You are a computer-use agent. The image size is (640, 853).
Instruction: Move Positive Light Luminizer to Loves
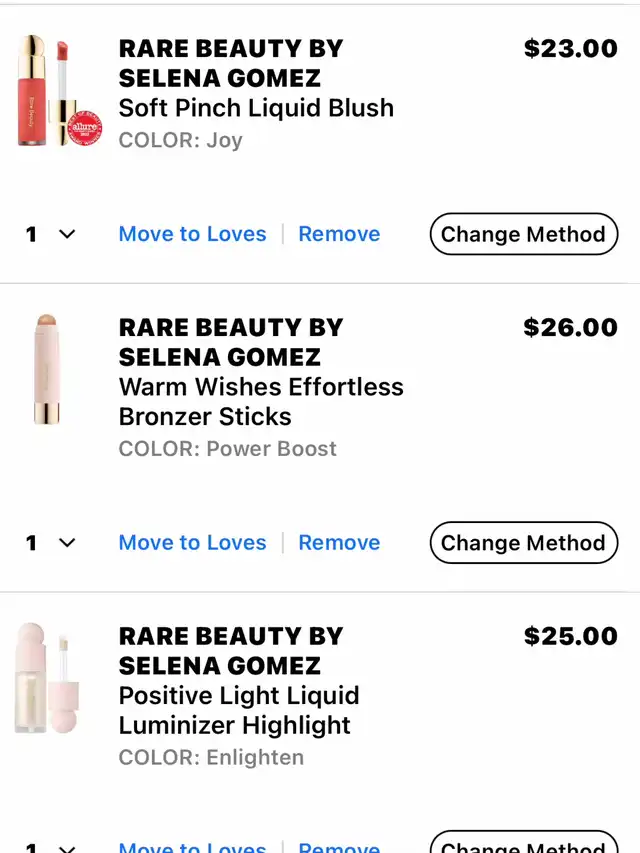pos(193,847)
